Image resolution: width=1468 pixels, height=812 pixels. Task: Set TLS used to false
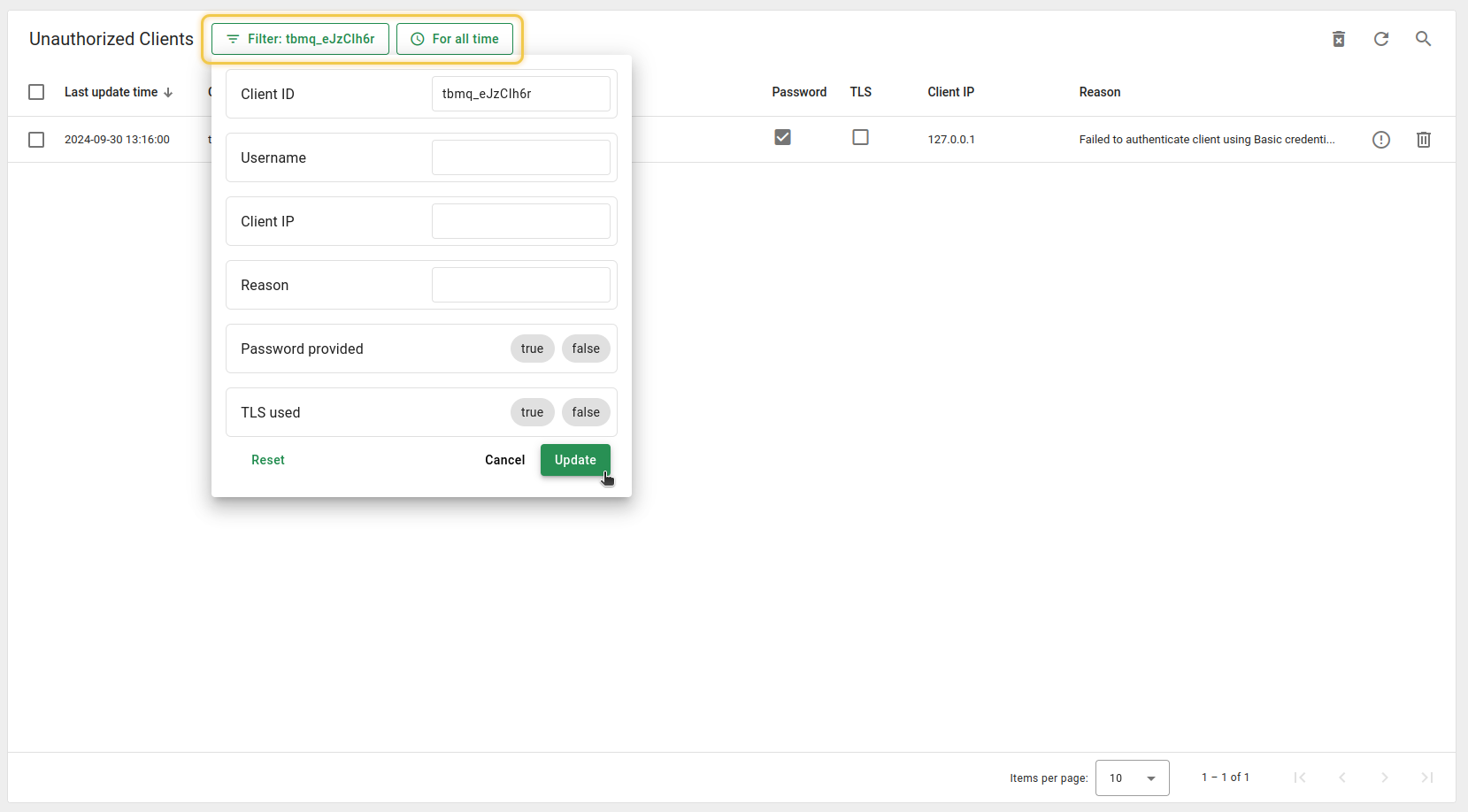(585, 412)
